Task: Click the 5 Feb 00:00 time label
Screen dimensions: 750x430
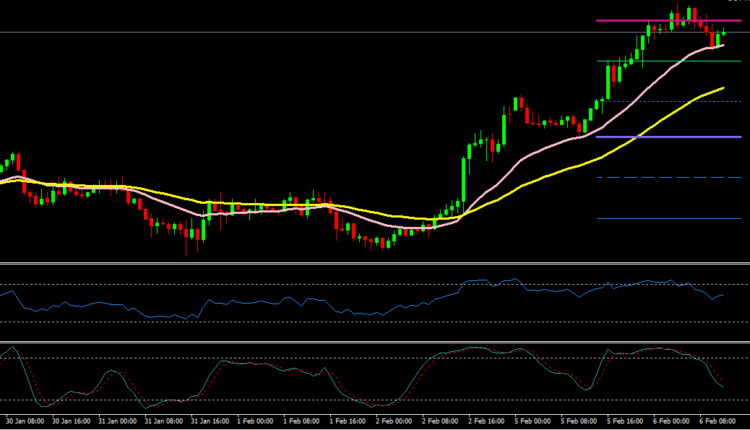Action: pos(533,423)
